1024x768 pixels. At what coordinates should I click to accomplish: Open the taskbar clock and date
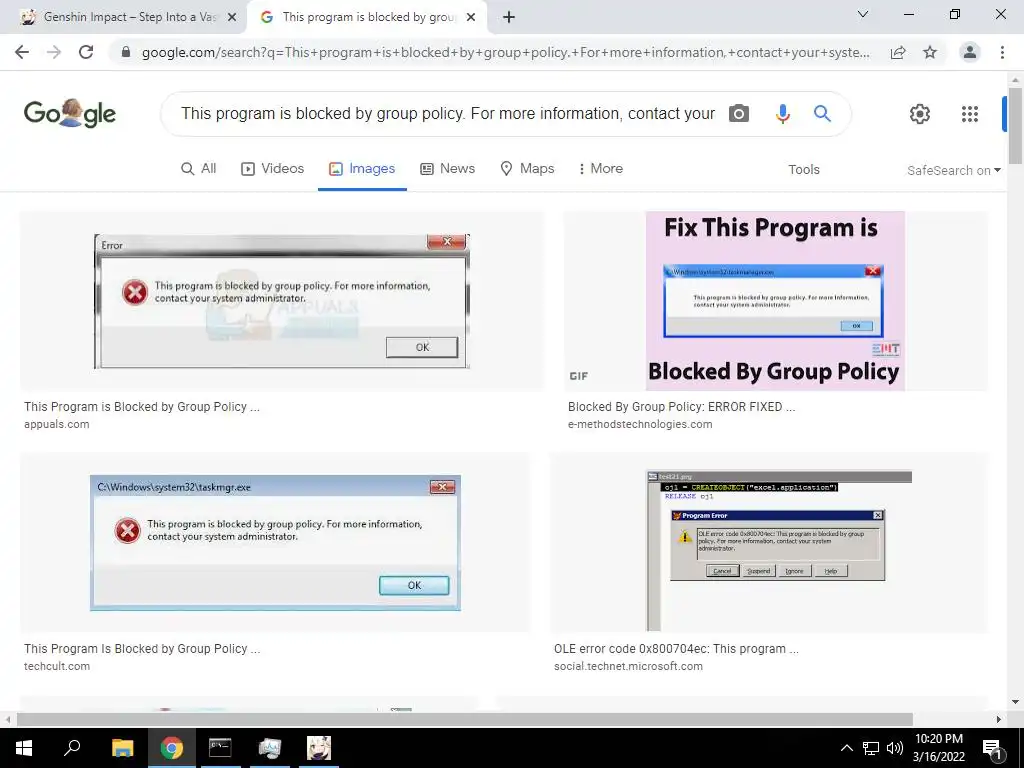coord(938,748)
